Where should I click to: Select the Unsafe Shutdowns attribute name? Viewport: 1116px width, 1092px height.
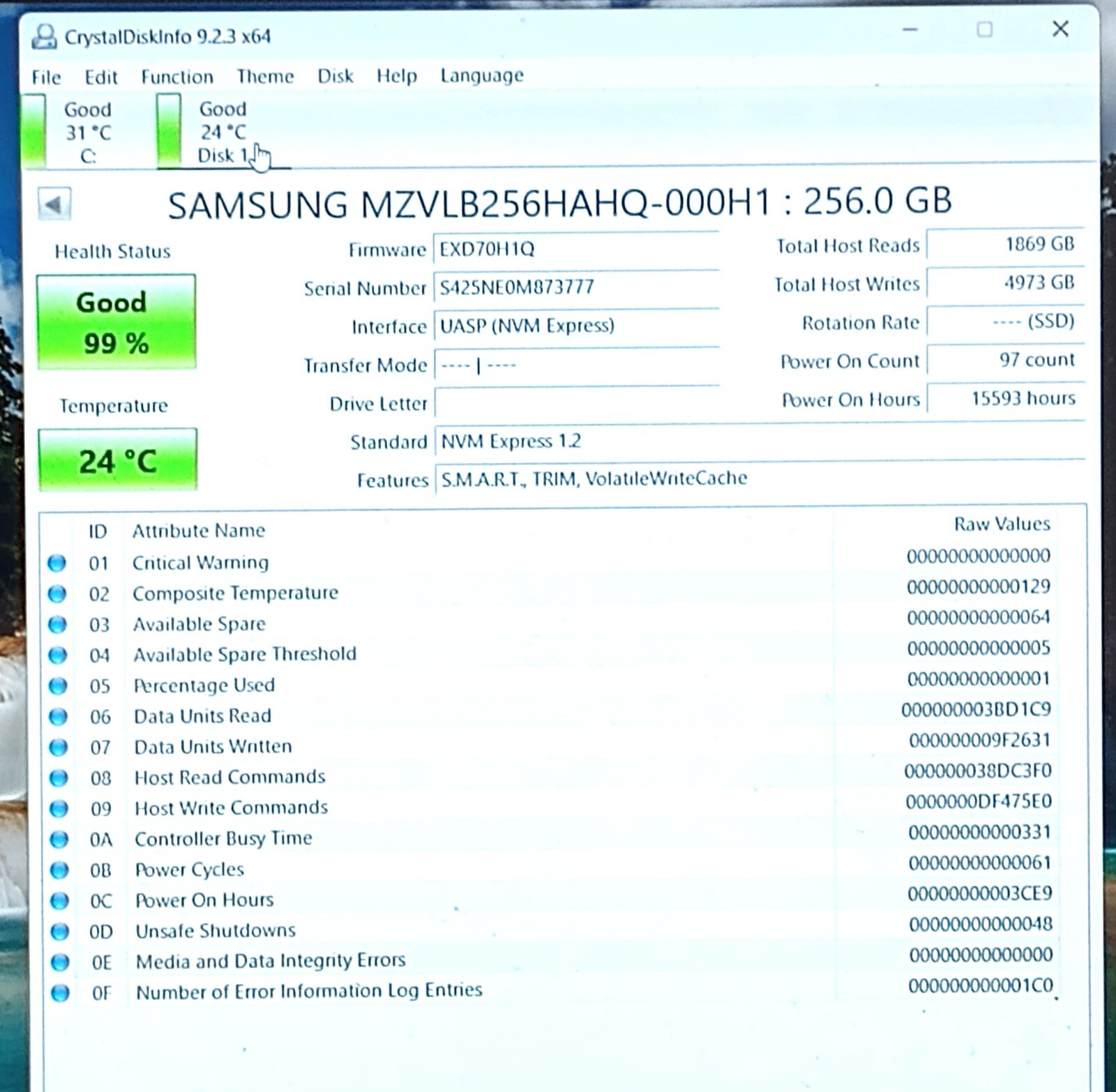(x=216, y=930)
